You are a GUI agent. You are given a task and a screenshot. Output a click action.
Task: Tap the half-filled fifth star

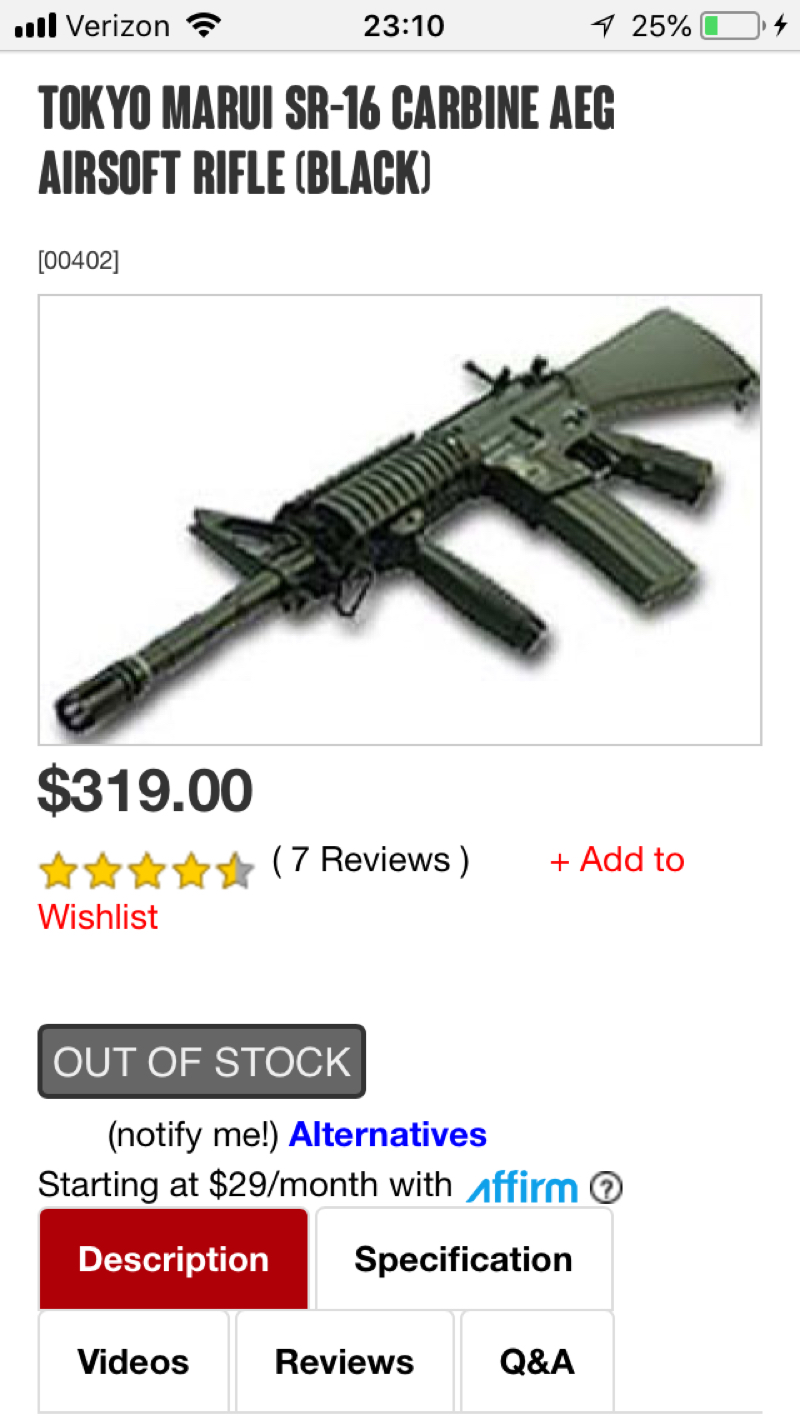point(235,871)
